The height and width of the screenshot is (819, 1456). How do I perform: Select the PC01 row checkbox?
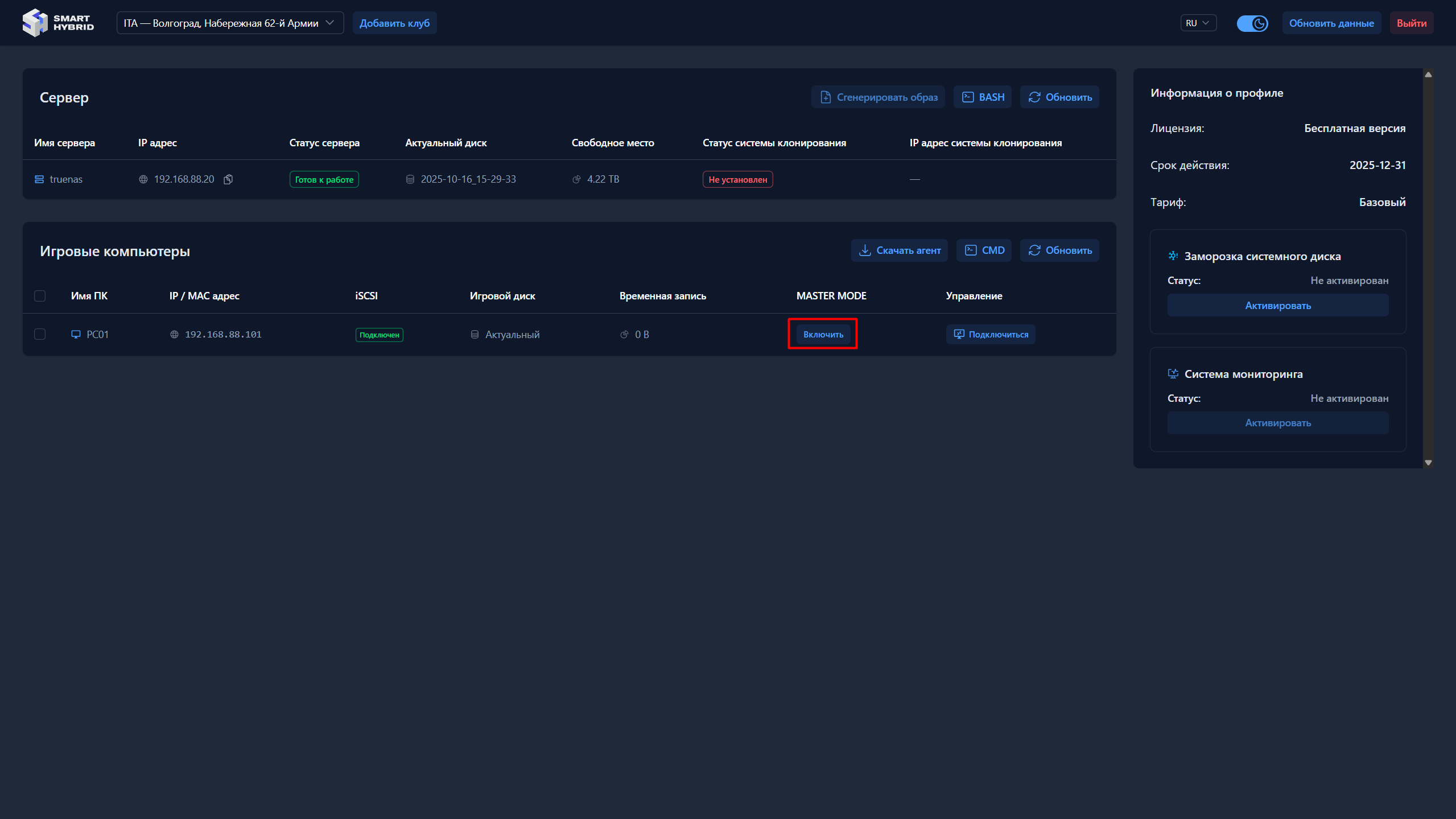[x=40, y=334]
